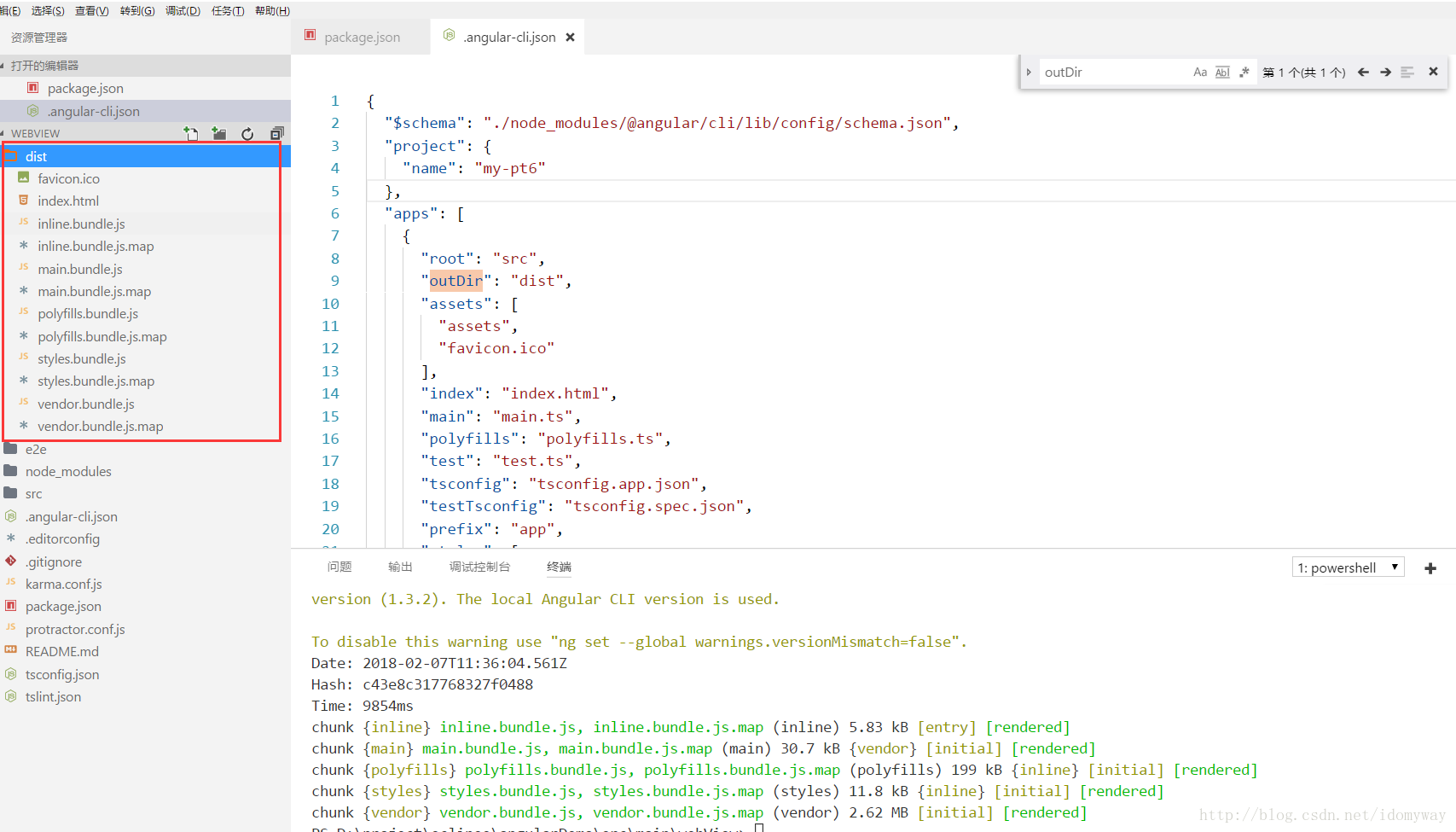
Task: Toggle Match Whole Word in find widget
Action: pos(1222,73)
